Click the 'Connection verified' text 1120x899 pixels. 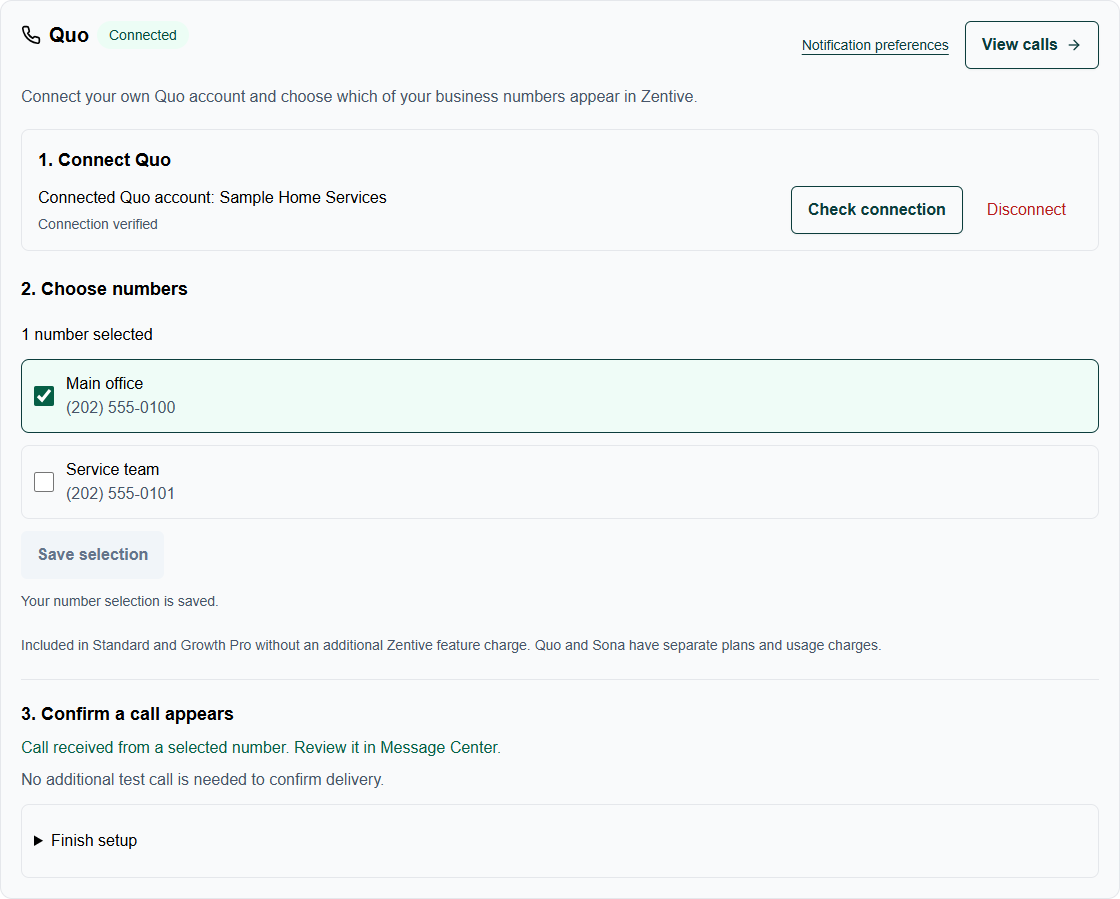click(x=98, y=224)
